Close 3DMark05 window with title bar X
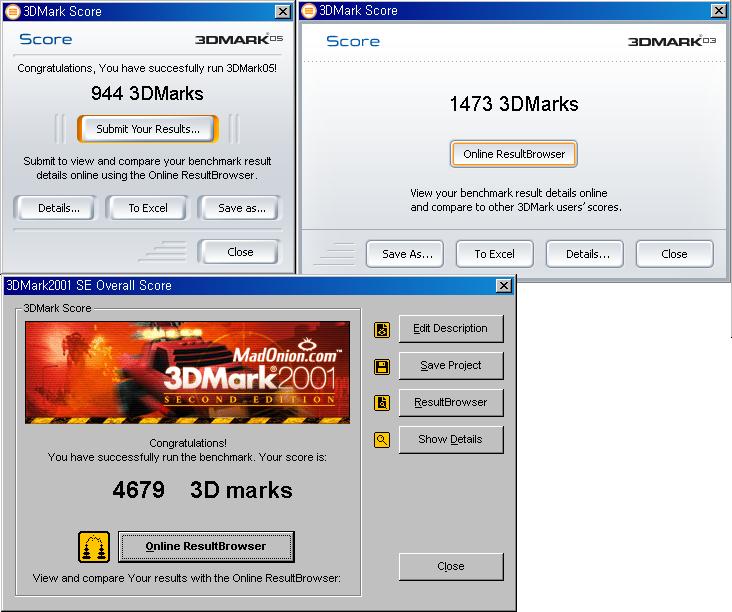 click(282, 11)
